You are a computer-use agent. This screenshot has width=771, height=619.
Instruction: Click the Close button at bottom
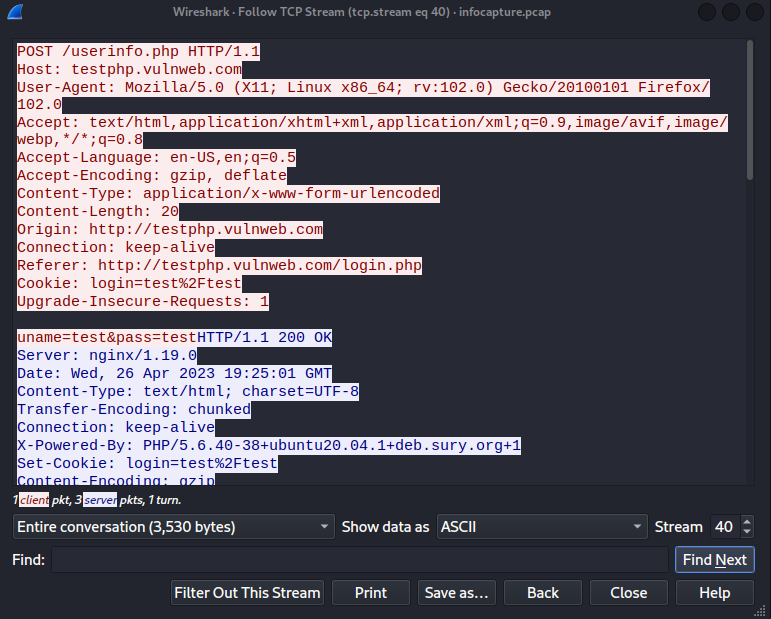pyautogui.click(x=629, y=592)
